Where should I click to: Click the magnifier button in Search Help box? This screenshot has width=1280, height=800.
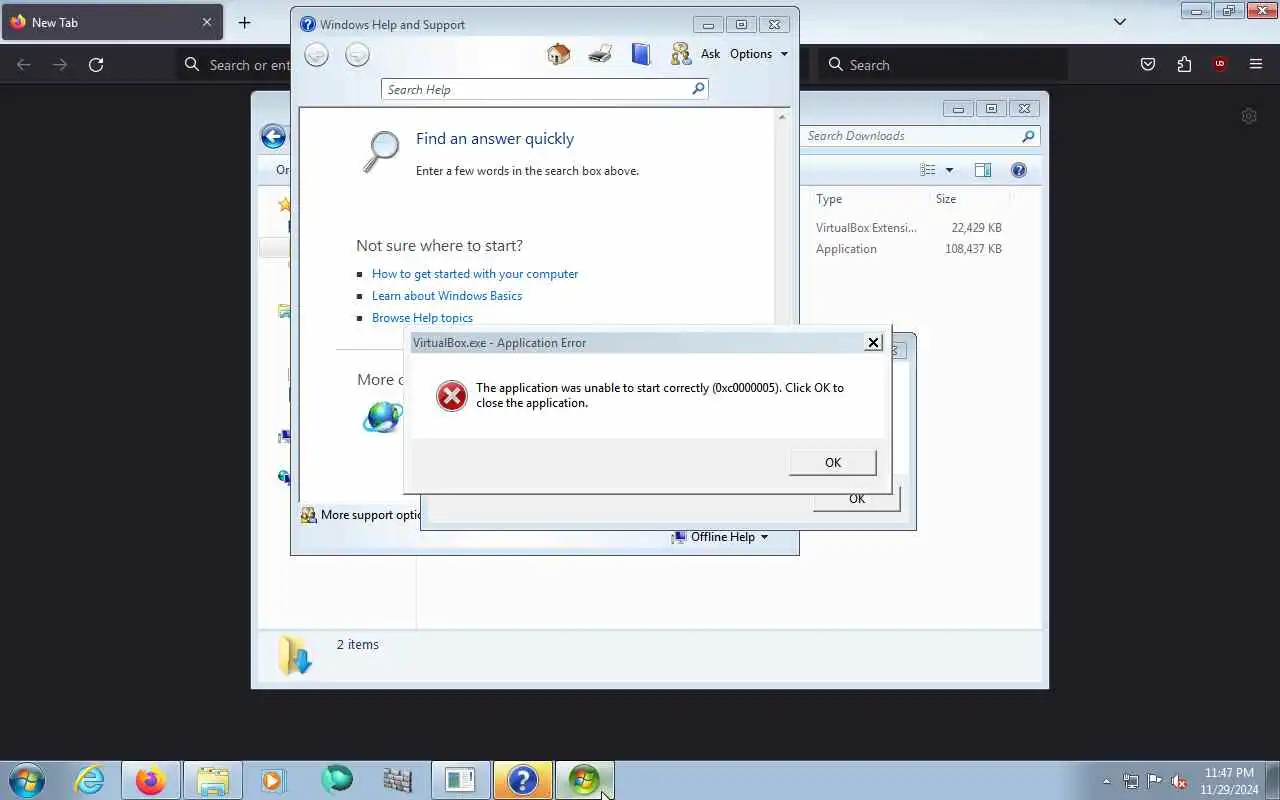coord(698,89)
